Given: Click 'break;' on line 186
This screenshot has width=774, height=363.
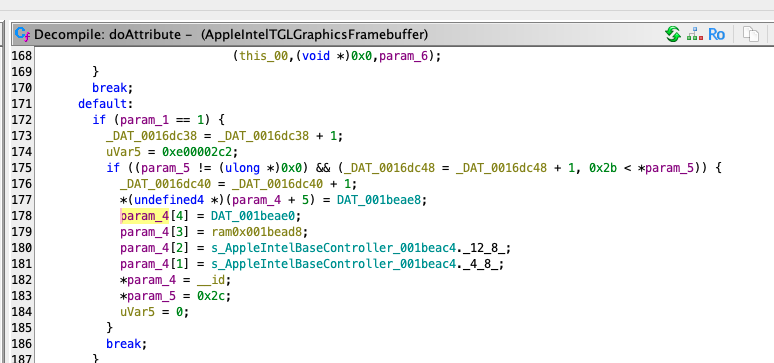Looking at the screenshot, I should click(x=126, y=343).
